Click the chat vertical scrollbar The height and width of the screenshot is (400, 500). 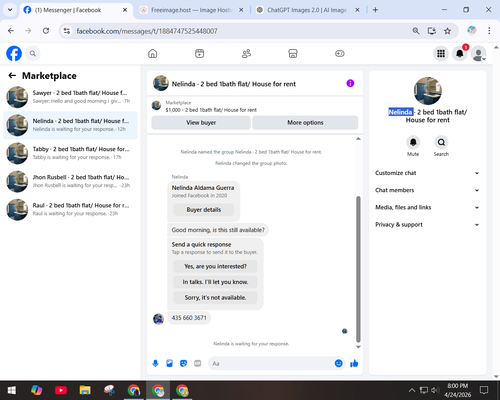(358, 269)
